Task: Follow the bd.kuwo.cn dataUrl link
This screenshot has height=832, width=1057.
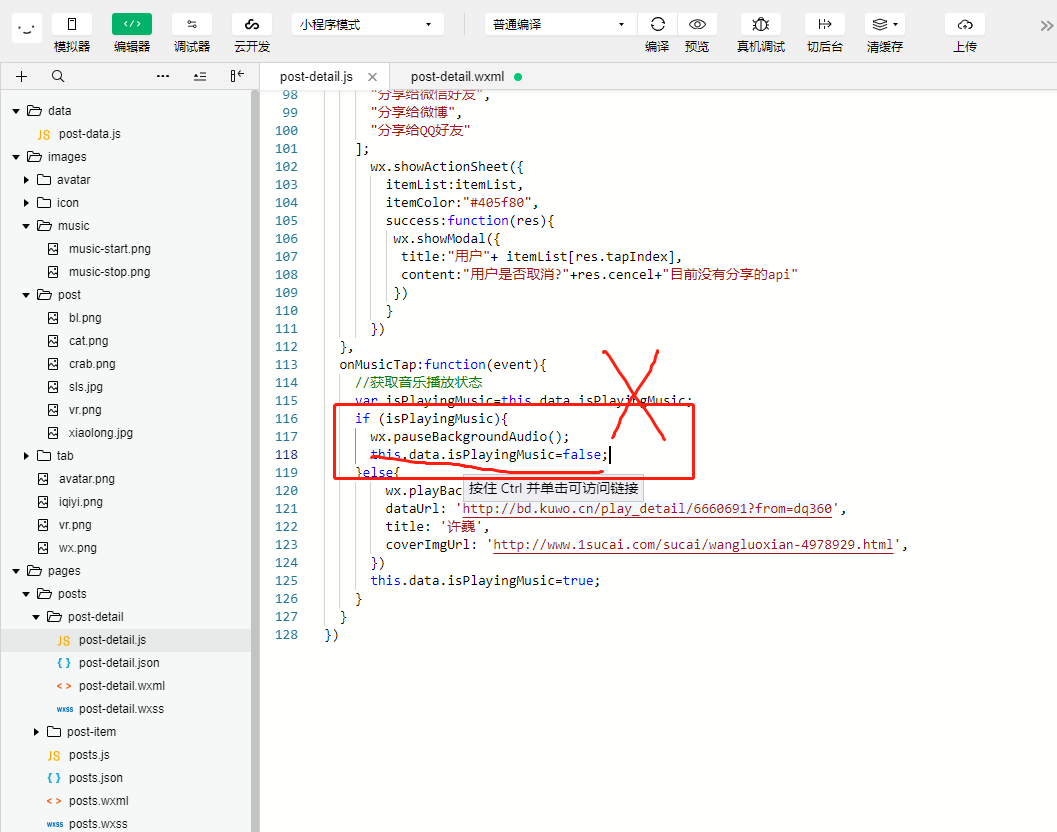Action: (647, 508)
